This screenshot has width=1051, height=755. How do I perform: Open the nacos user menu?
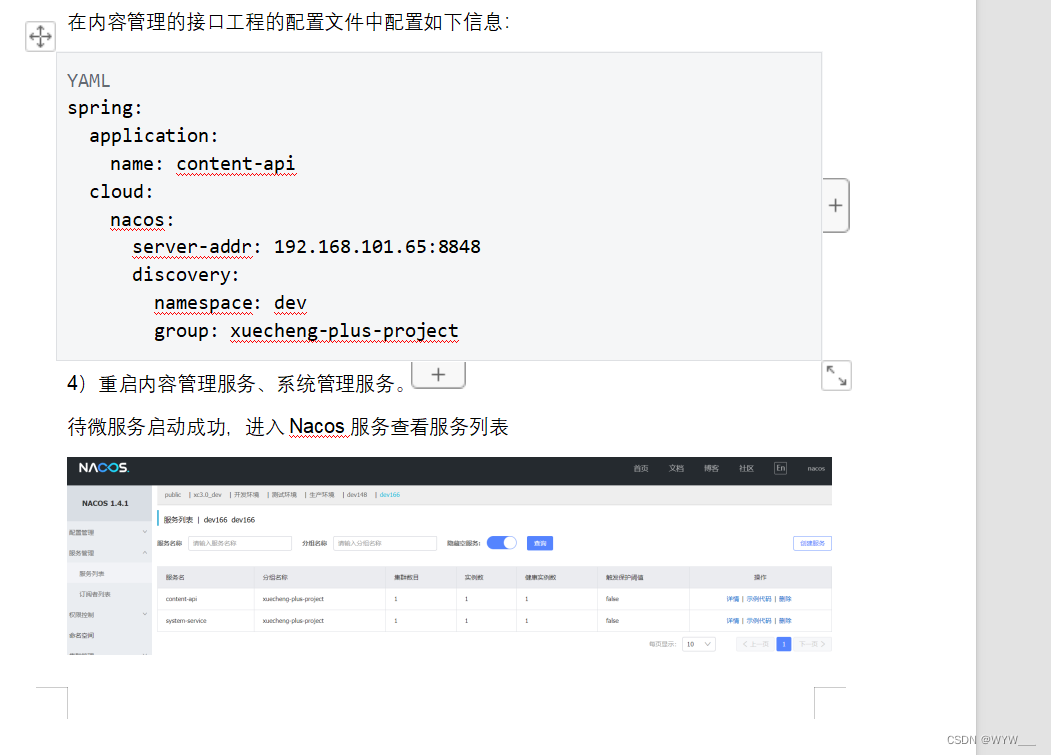816,468
